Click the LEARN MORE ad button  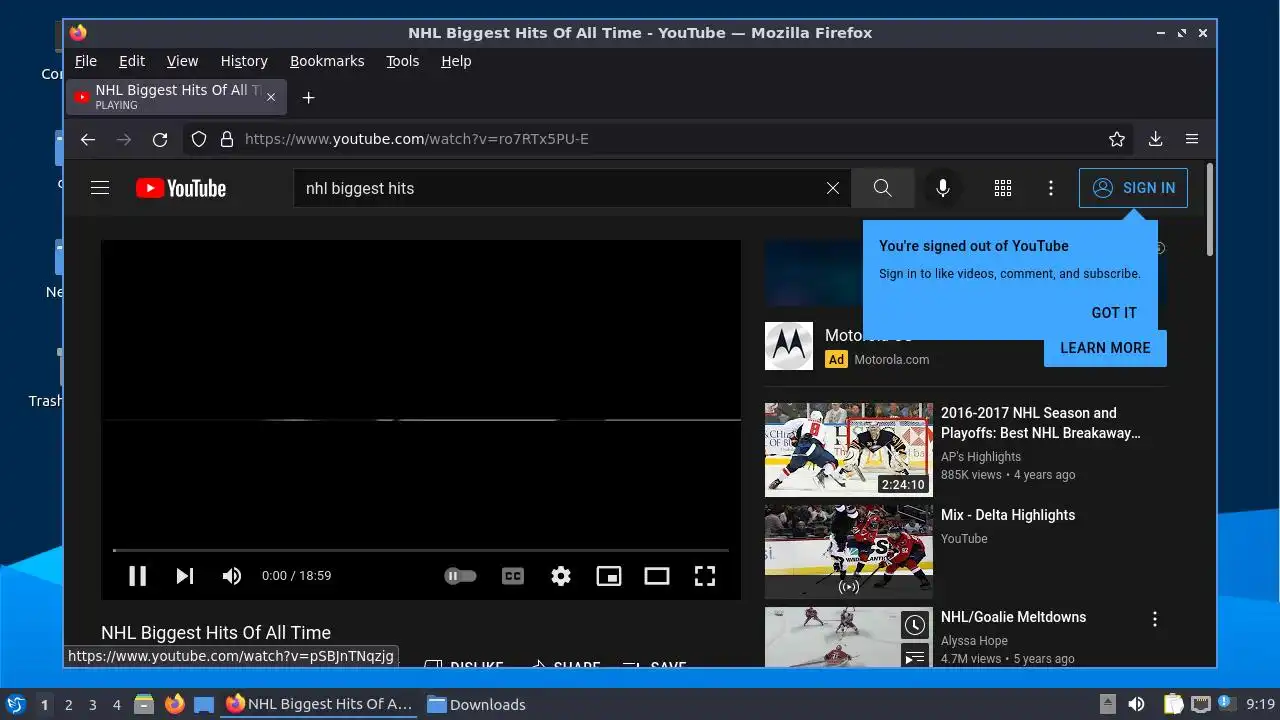[x=1105, y=348]
